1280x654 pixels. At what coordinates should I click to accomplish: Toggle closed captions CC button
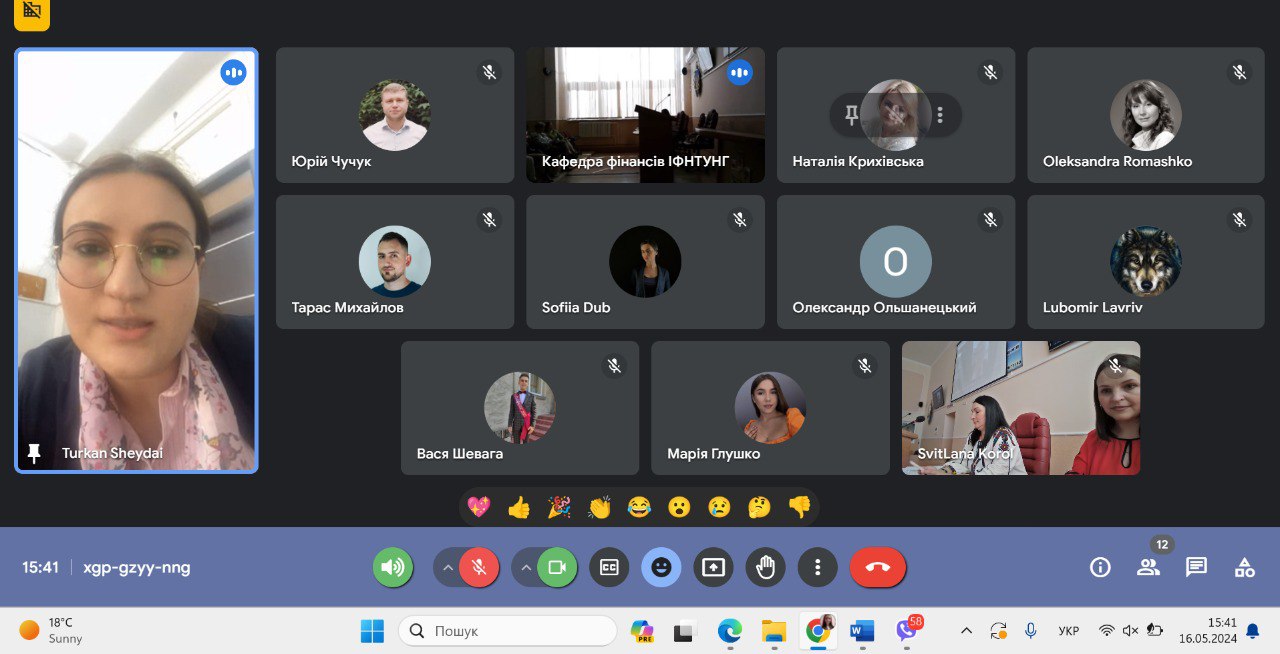pos(609,567)
